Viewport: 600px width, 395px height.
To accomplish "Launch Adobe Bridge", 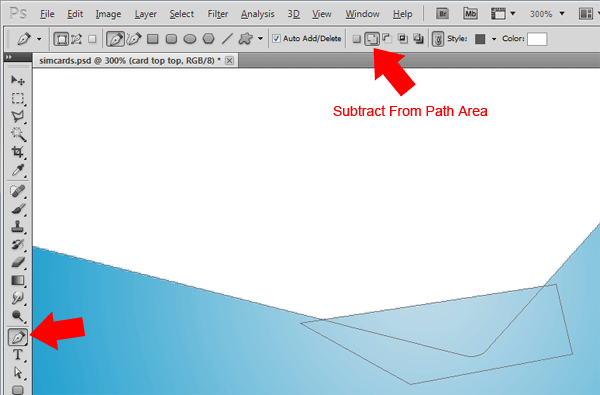I will pyautogui.click(x=442, y=14).
